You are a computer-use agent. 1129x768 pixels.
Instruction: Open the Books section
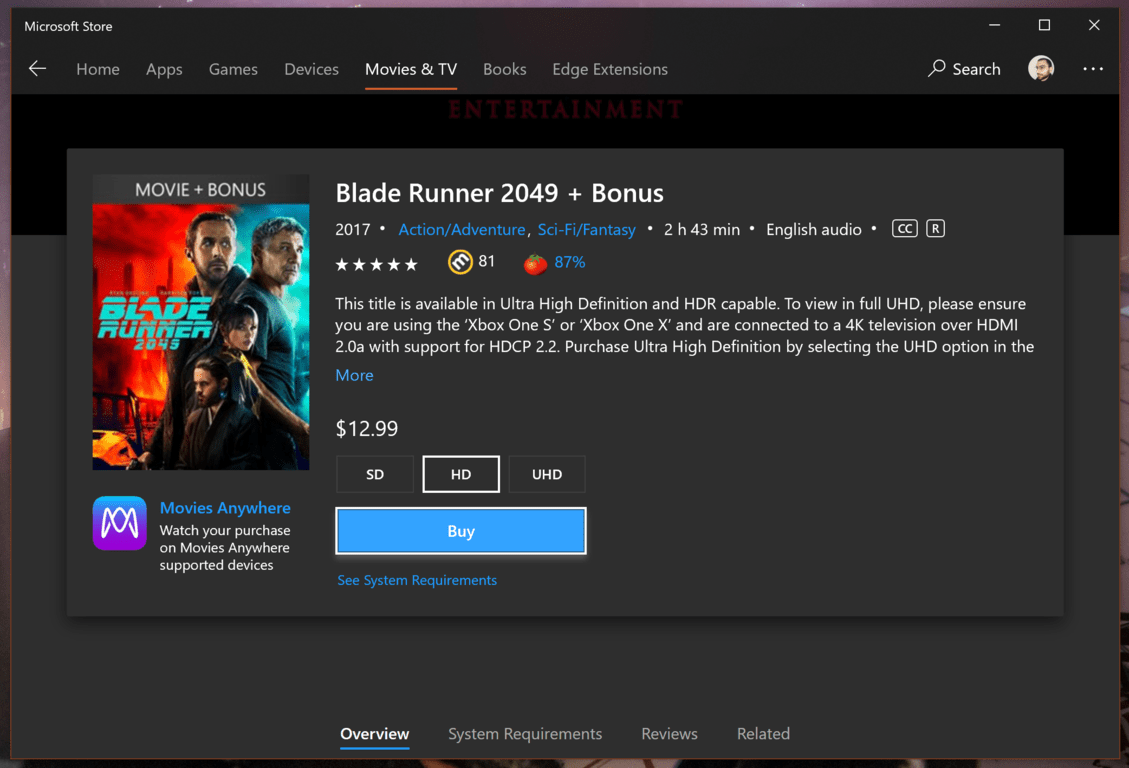(505, 69)
